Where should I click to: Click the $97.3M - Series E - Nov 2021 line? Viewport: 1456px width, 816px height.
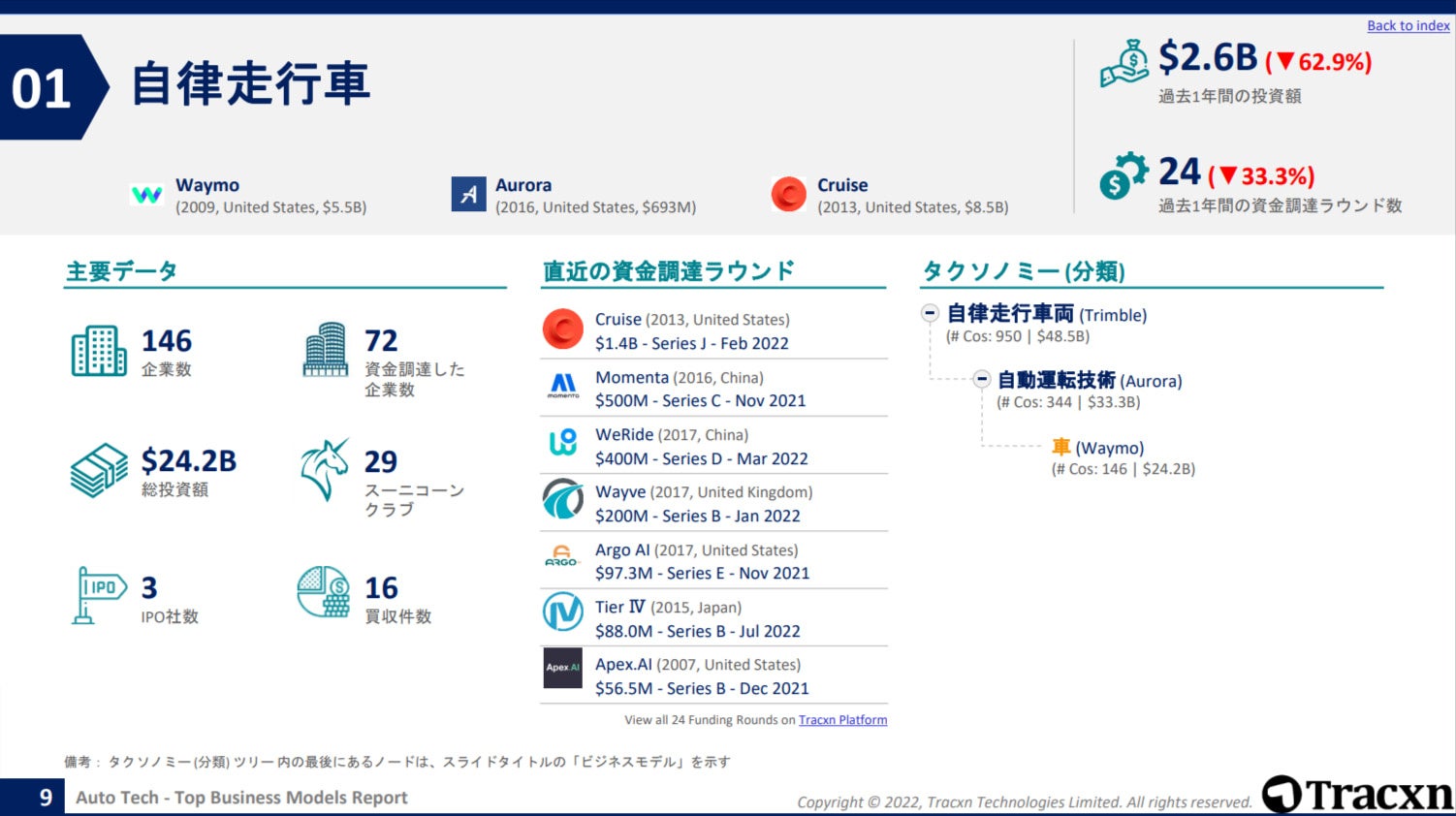point(703,573)
